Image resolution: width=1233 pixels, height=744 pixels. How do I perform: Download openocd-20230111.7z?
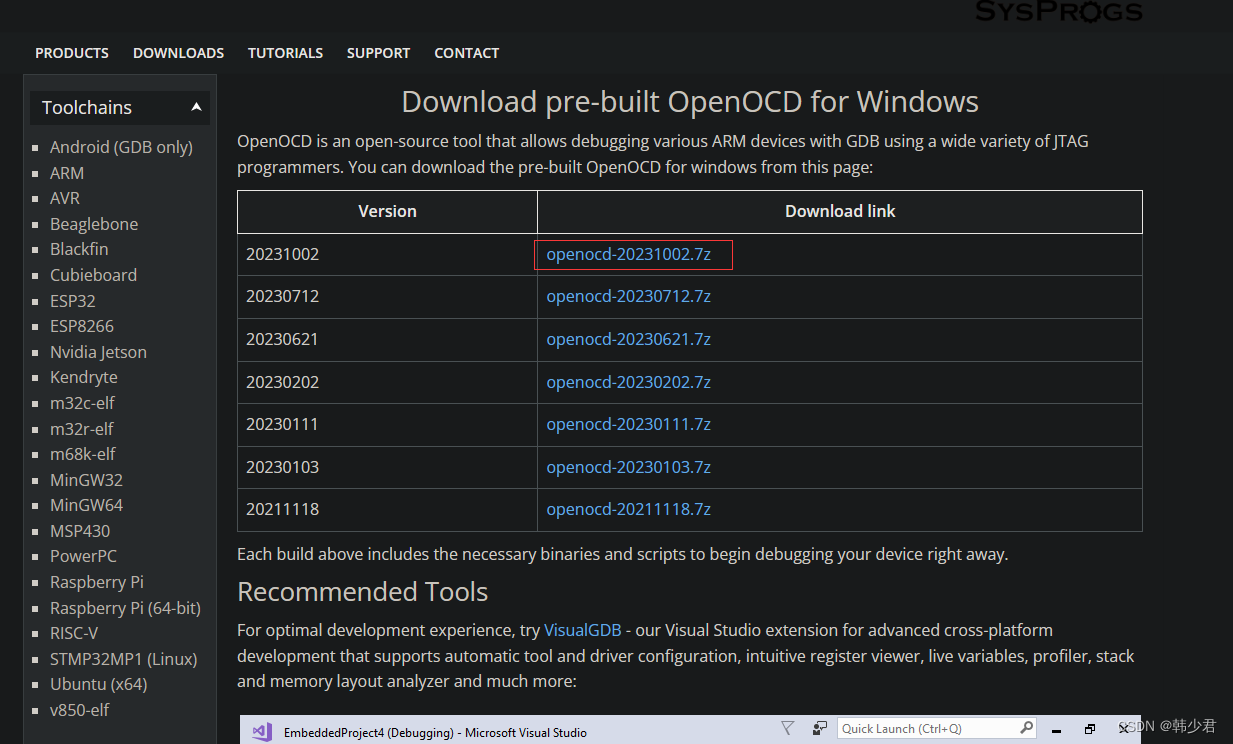click(628, 424)
